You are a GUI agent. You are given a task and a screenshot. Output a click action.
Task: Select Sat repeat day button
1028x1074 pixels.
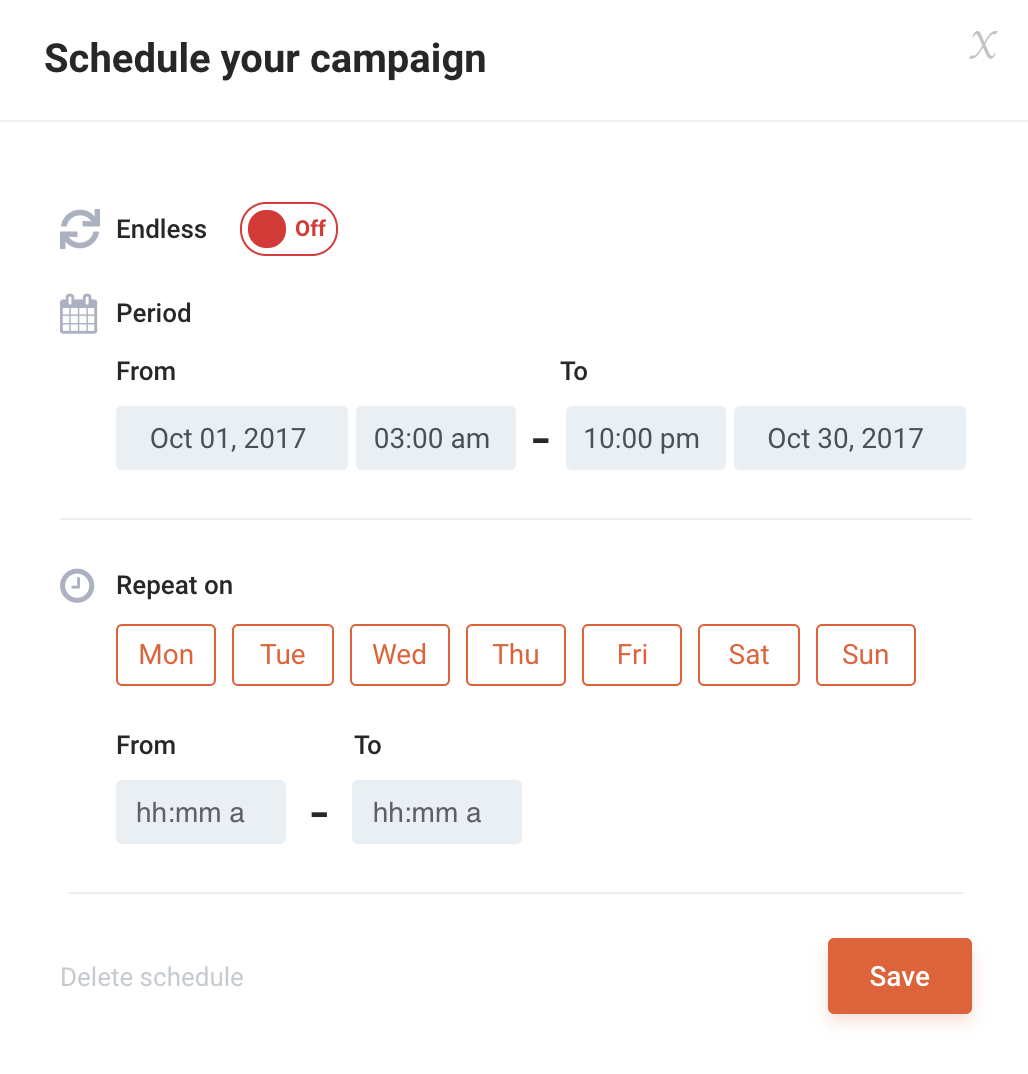point(749,655)
